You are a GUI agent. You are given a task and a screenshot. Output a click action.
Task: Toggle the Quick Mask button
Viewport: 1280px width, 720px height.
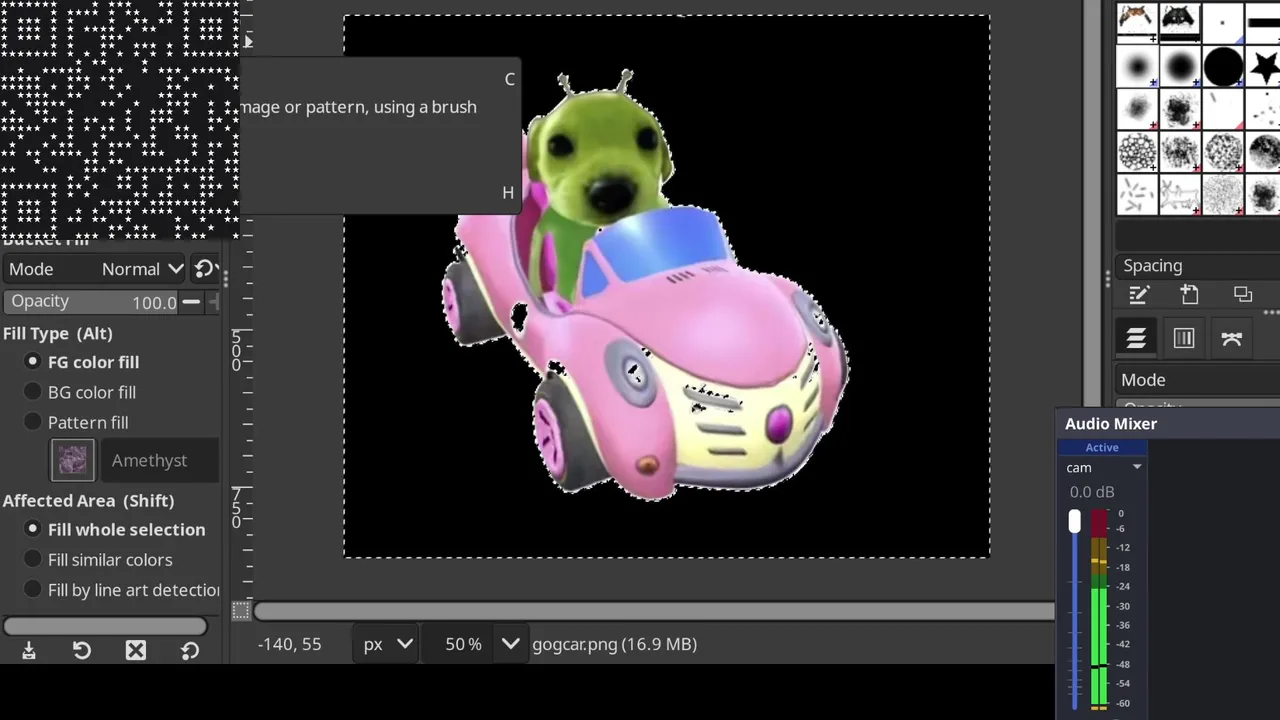click(241, 610)
